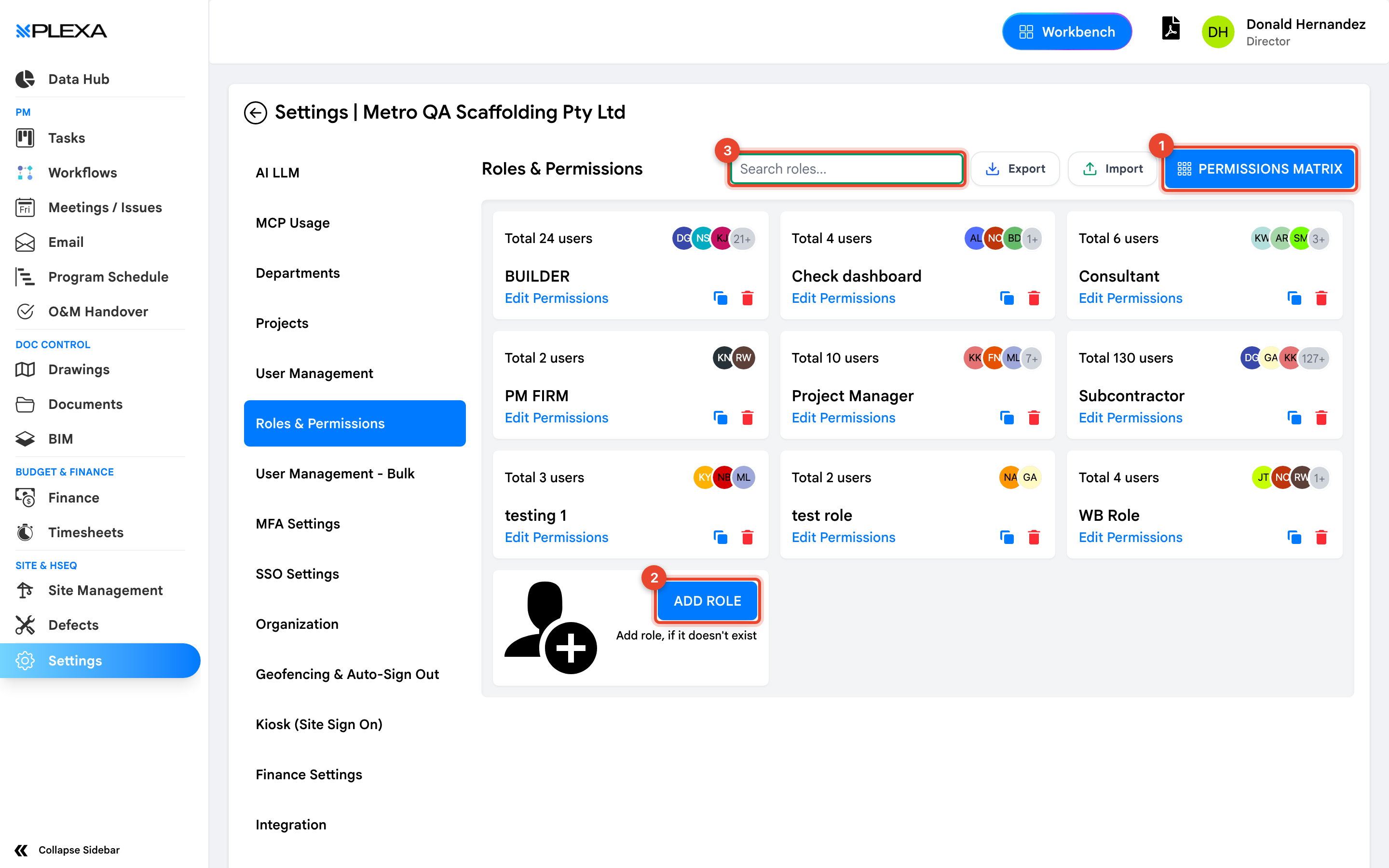Duplicate the BUILDER role
1389x868 pixels.
[x=721, y=298]
